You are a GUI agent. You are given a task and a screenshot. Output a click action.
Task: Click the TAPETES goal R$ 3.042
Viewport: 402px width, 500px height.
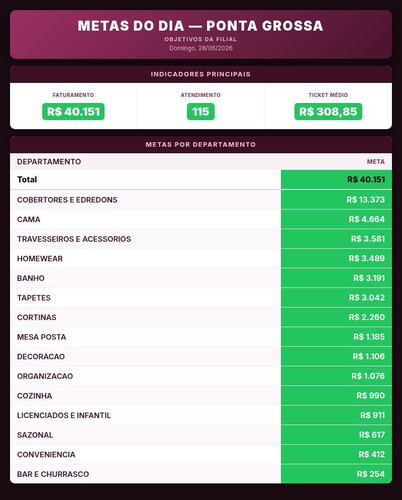pyautogui.click(x=367, y=298)
